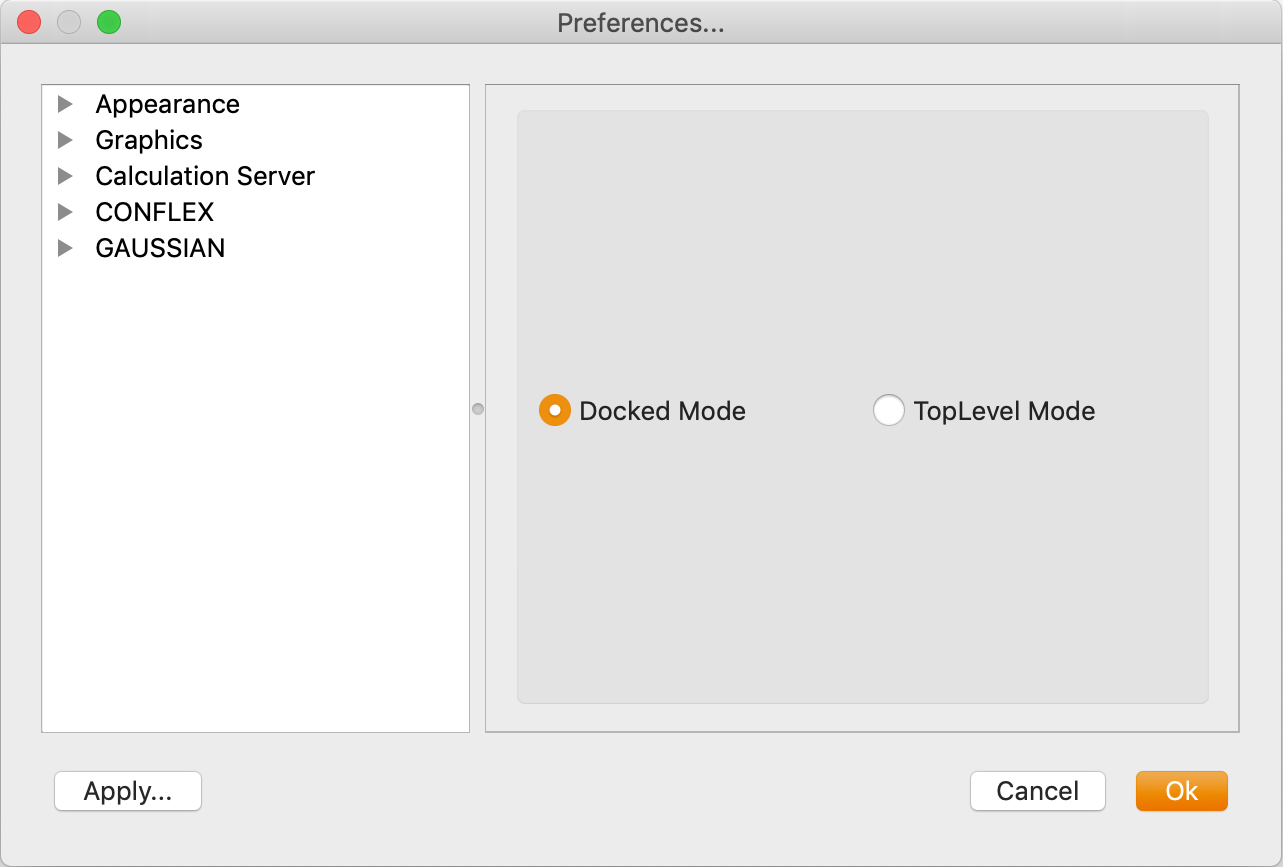Select the GAUSSIAN label in tree

click(x=160, y=248)
